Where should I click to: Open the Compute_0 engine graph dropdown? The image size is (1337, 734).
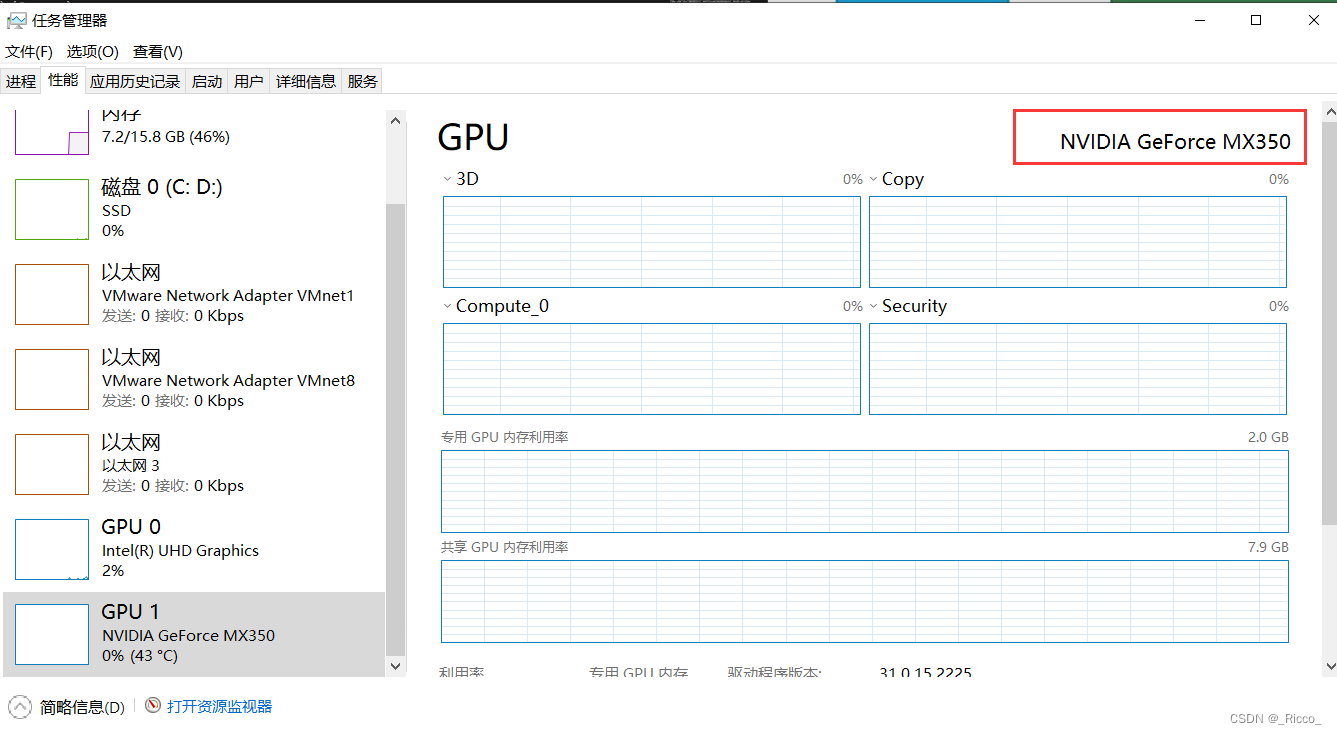[447, 306]
